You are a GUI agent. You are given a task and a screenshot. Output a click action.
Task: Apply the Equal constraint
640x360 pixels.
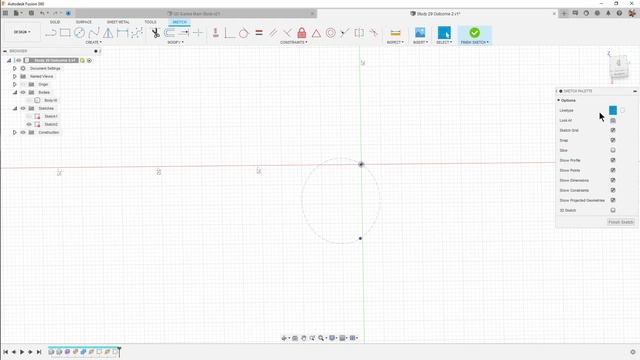click(x=259, y=33)
